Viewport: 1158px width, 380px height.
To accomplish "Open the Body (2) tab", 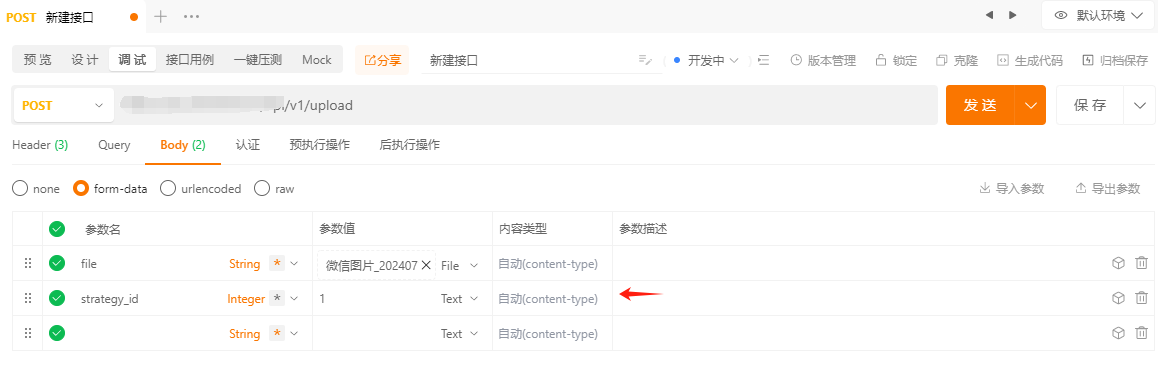I will [x=182, y=145].
